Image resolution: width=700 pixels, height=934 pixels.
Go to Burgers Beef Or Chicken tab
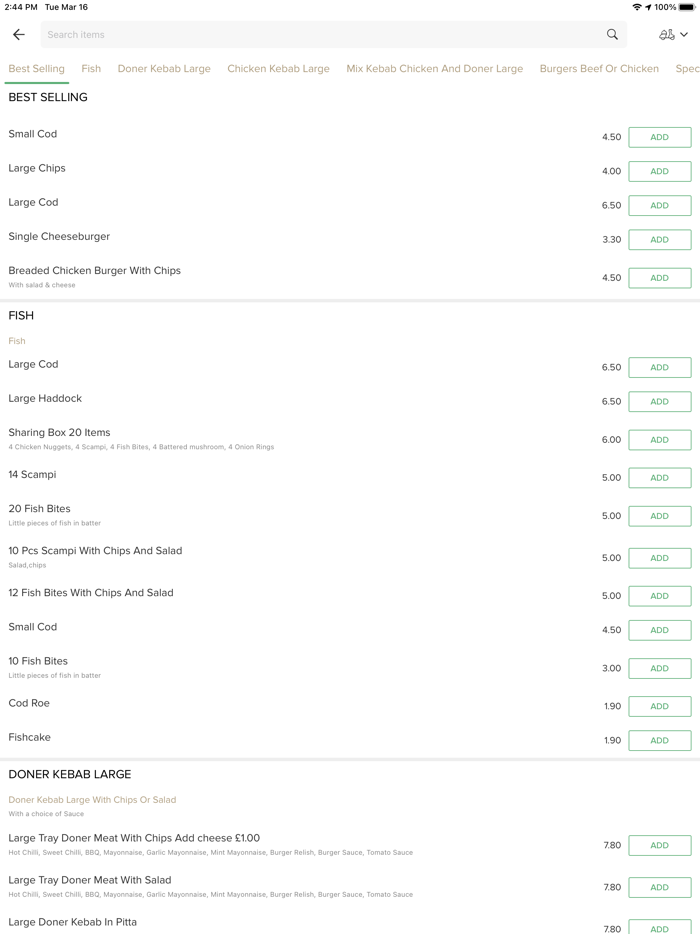pyautogui.click(x=599, y=69)
